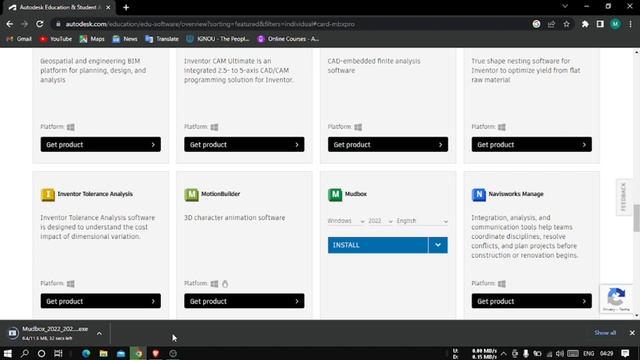The height and width of the screenshot is (360, 640).
Task: Get product for Navisworks Manage
Action: click(531, 301)
